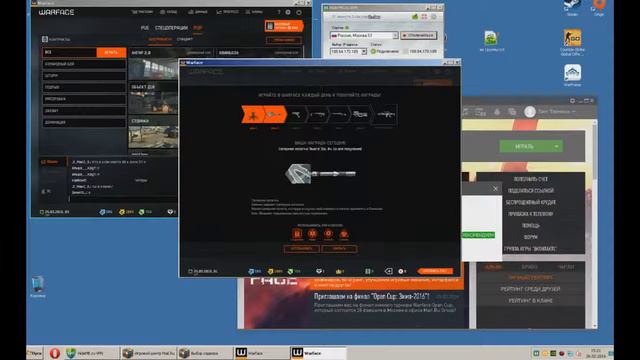This screenshot has height=360, width=640.
Task: Click the power icon in back Warface header
Action: tap(299, 12)
